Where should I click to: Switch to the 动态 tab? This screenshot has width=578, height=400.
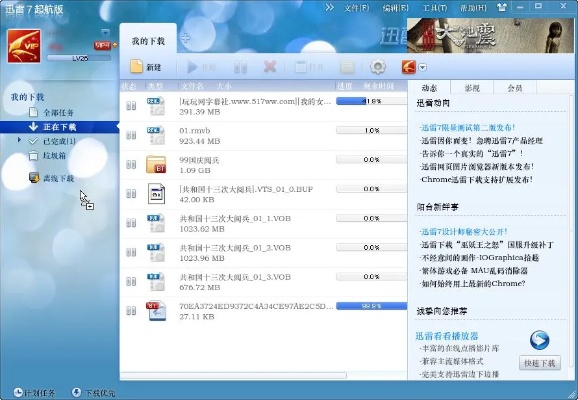pos(429,88)
